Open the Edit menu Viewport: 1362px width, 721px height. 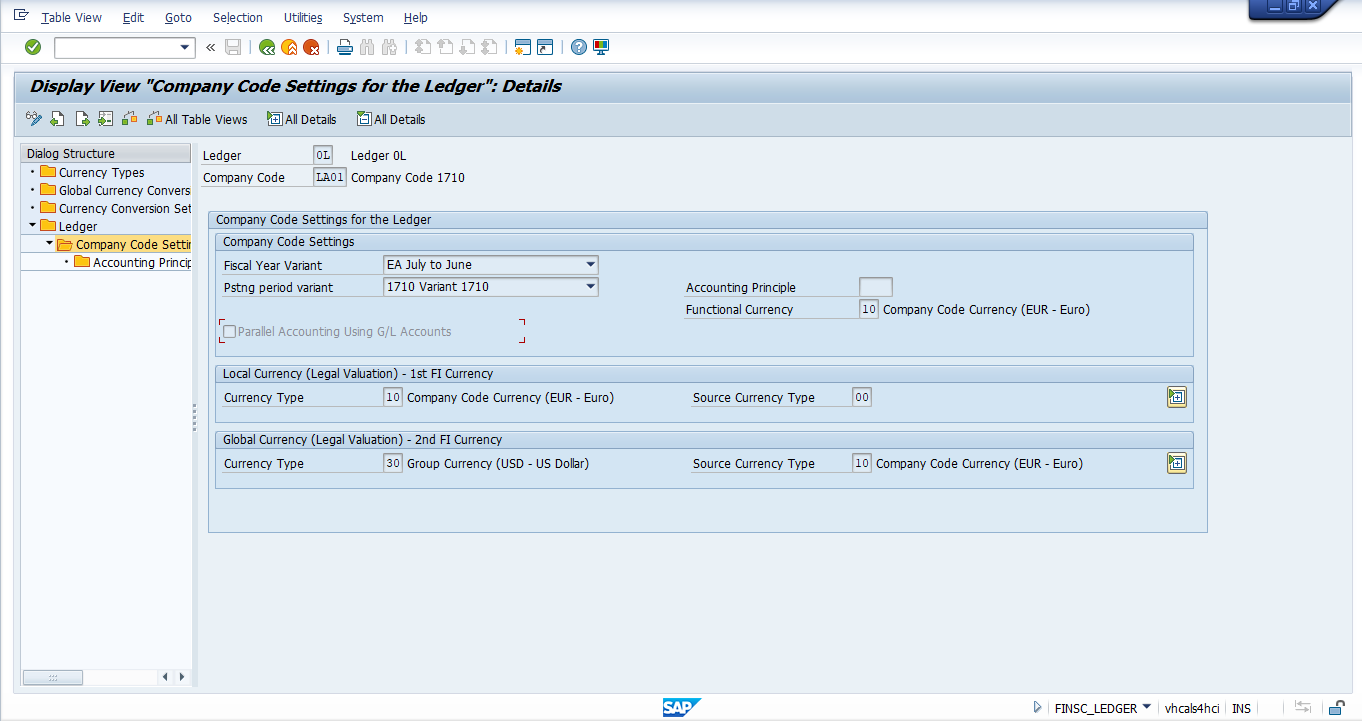click(133, 17)
